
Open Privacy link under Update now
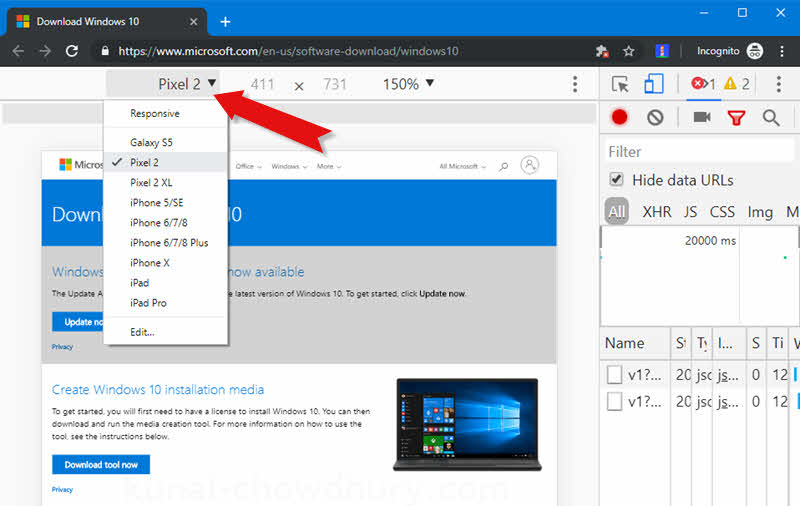click(x=62, y=347)
